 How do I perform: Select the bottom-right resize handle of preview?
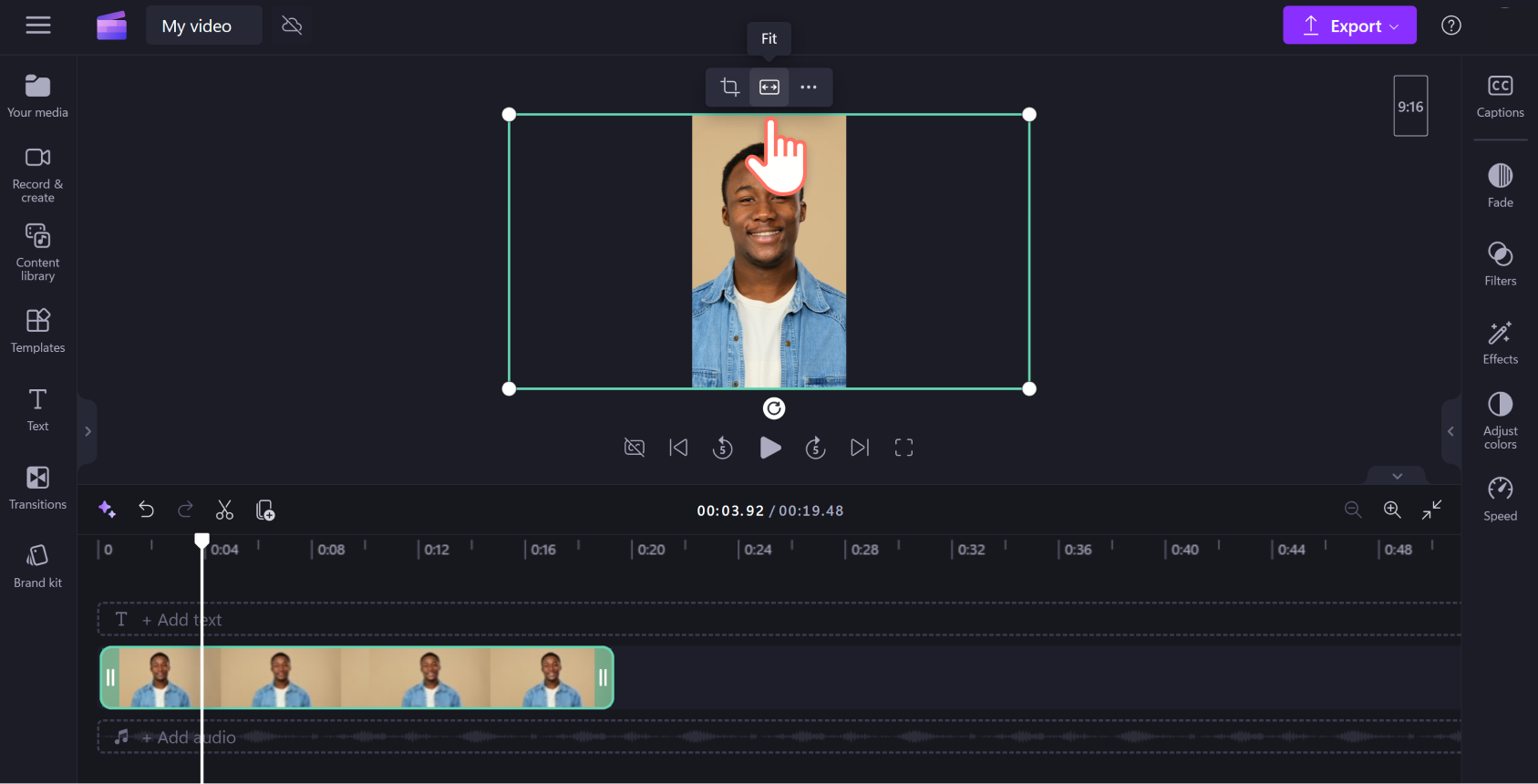1029,388
